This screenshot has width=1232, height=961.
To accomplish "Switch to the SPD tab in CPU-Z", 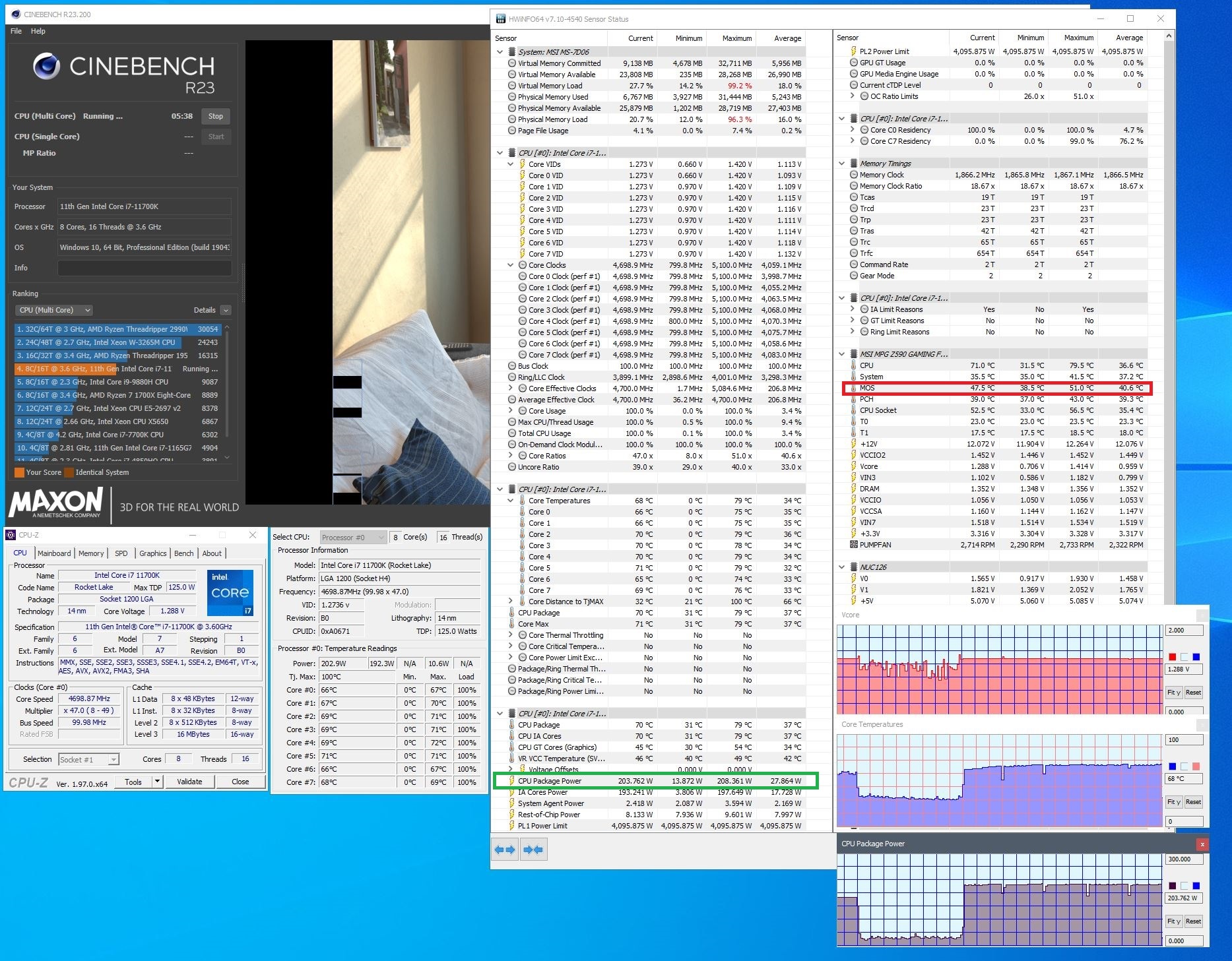I will coord(121,553).
